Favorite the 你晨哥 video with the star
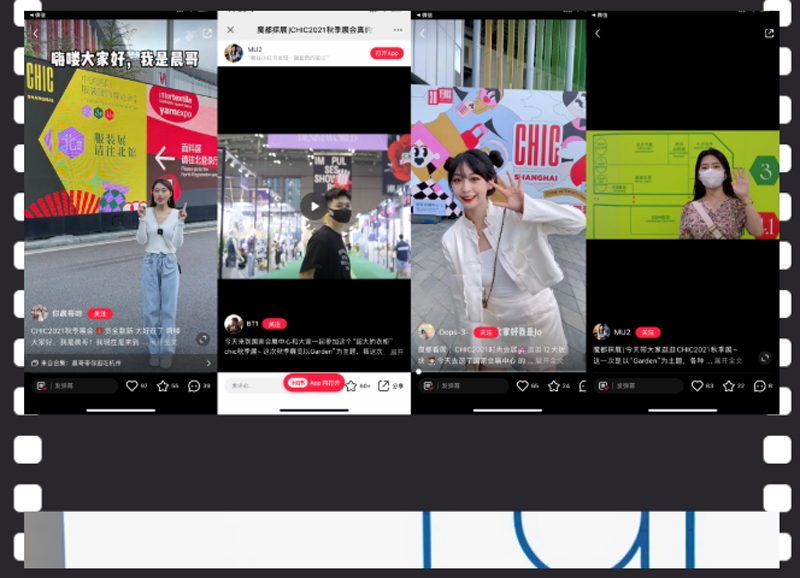 [163, 386]
